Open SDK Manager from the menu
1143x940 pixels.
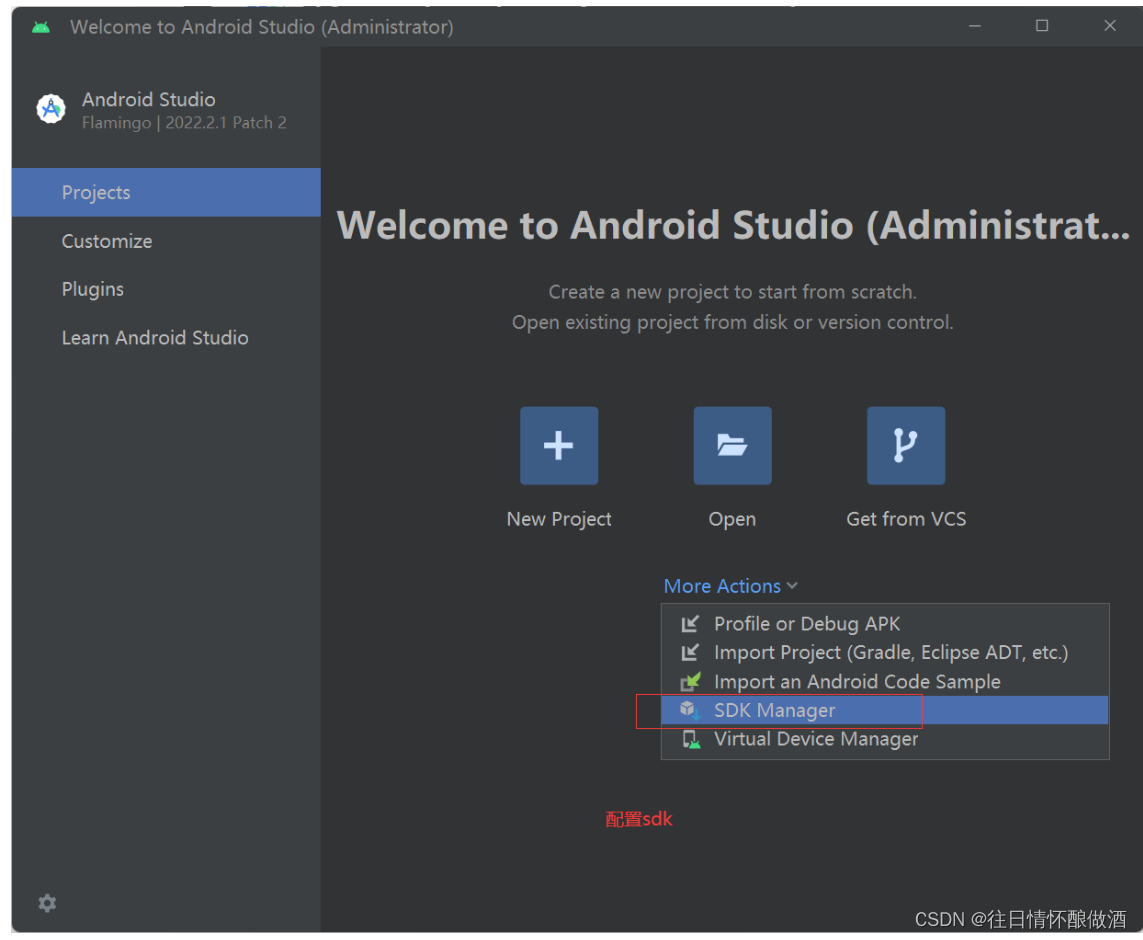[x=884, y=710]
